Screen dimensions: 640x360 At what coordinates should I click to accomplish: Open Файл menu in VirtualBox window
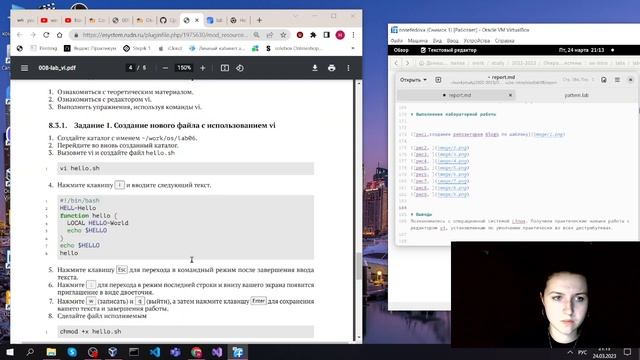click(396, 41)
